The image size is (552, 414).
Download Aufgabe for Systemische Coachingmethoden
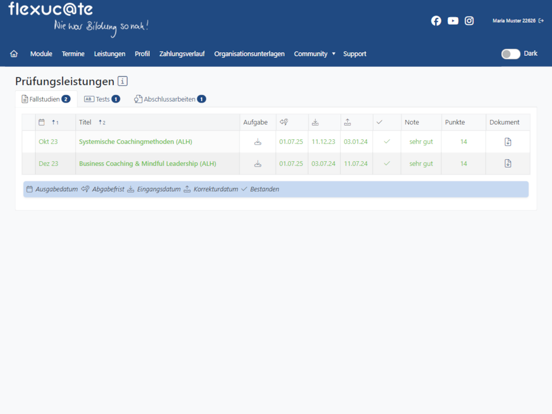tap(258, 142)
